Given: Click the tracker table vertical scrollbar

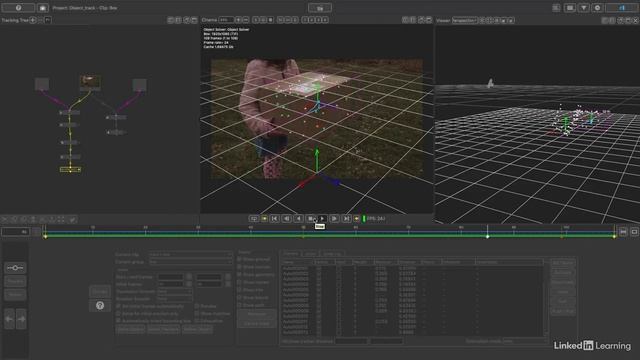Looking at the screenshot, I should [x=546, y=301].
